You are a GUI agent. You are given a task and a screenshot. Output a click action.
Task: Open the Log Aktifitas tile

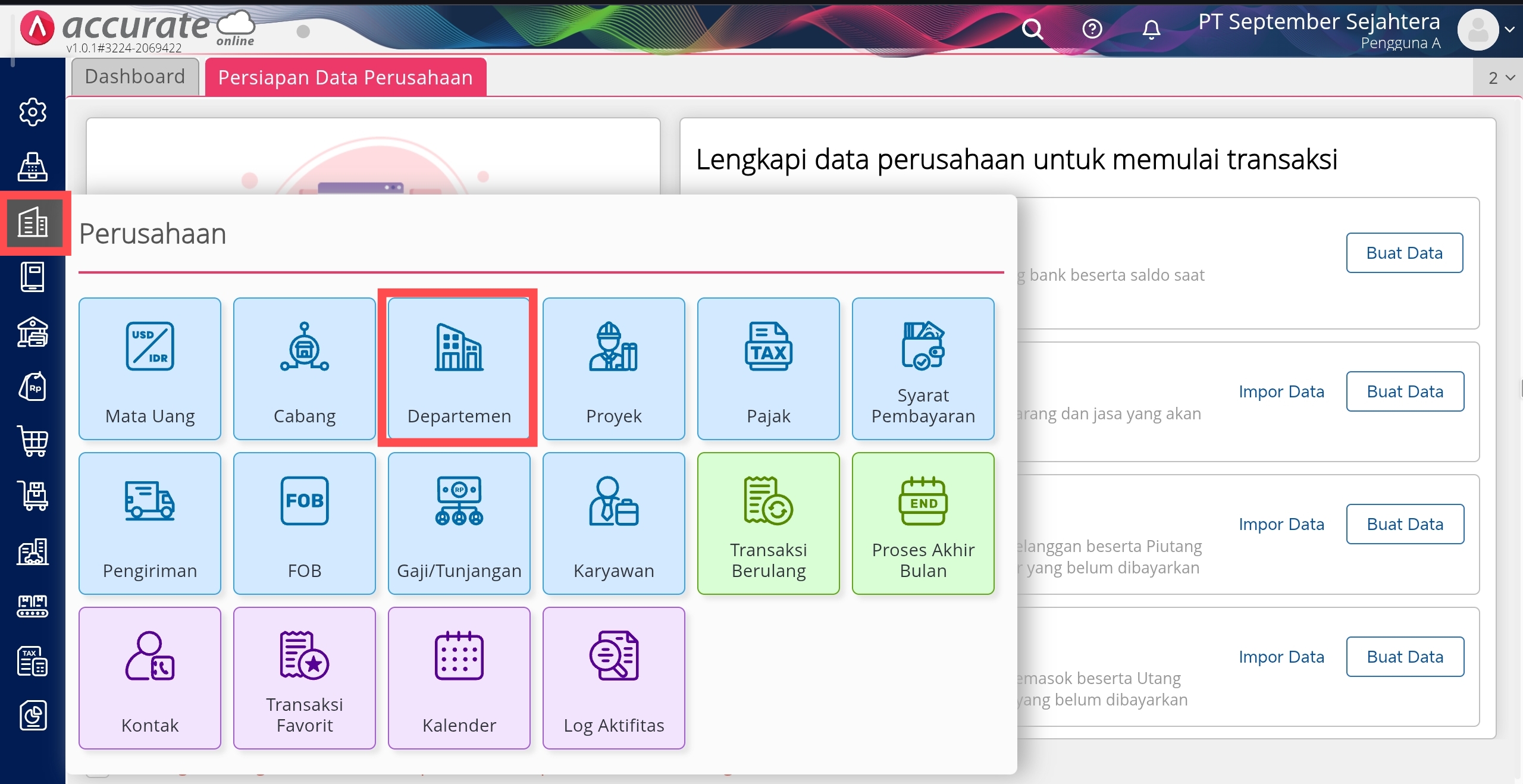tap(613, 678)
